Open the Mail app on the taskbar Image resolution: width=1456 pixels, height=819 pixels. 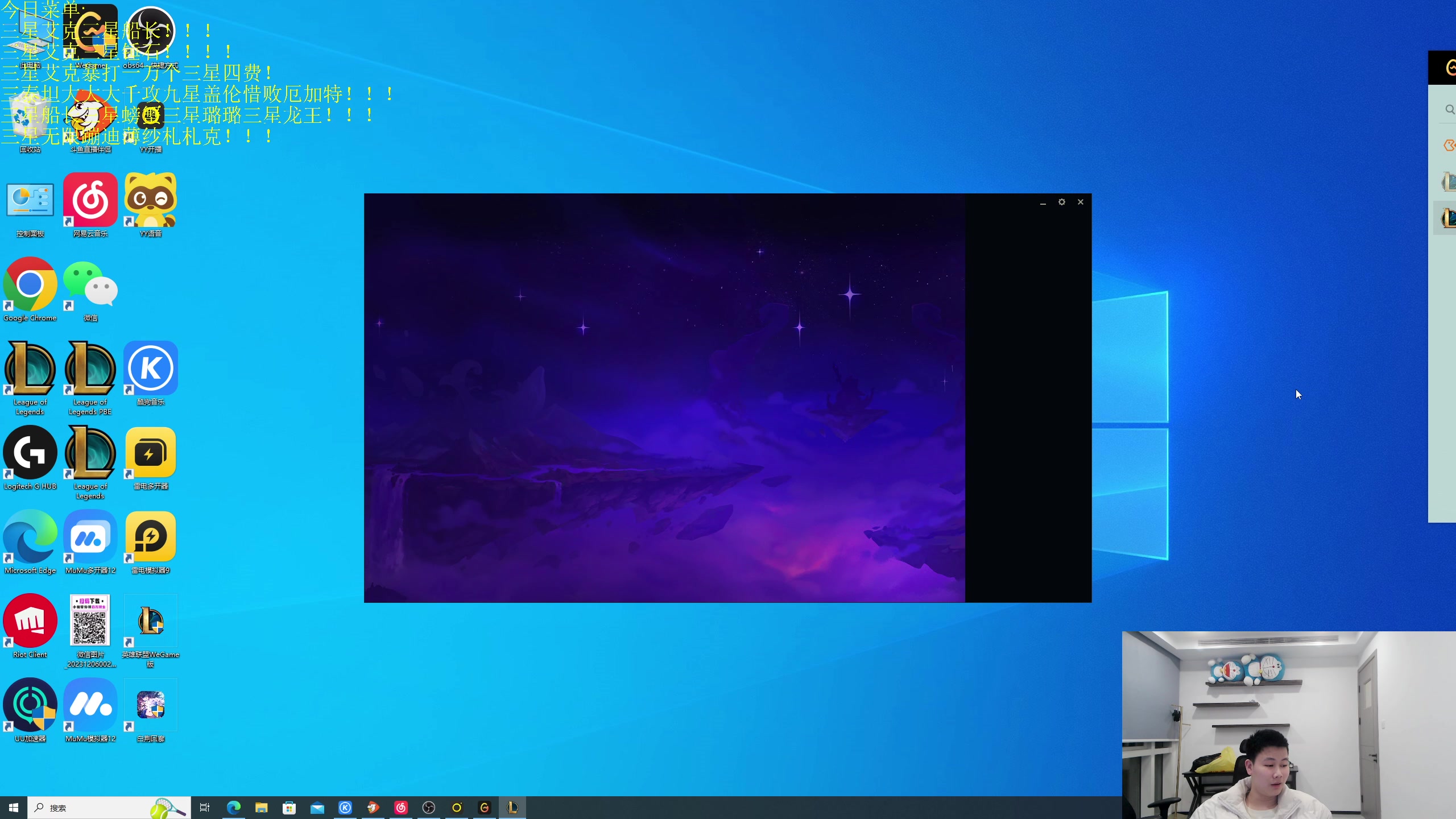(317, 808)
